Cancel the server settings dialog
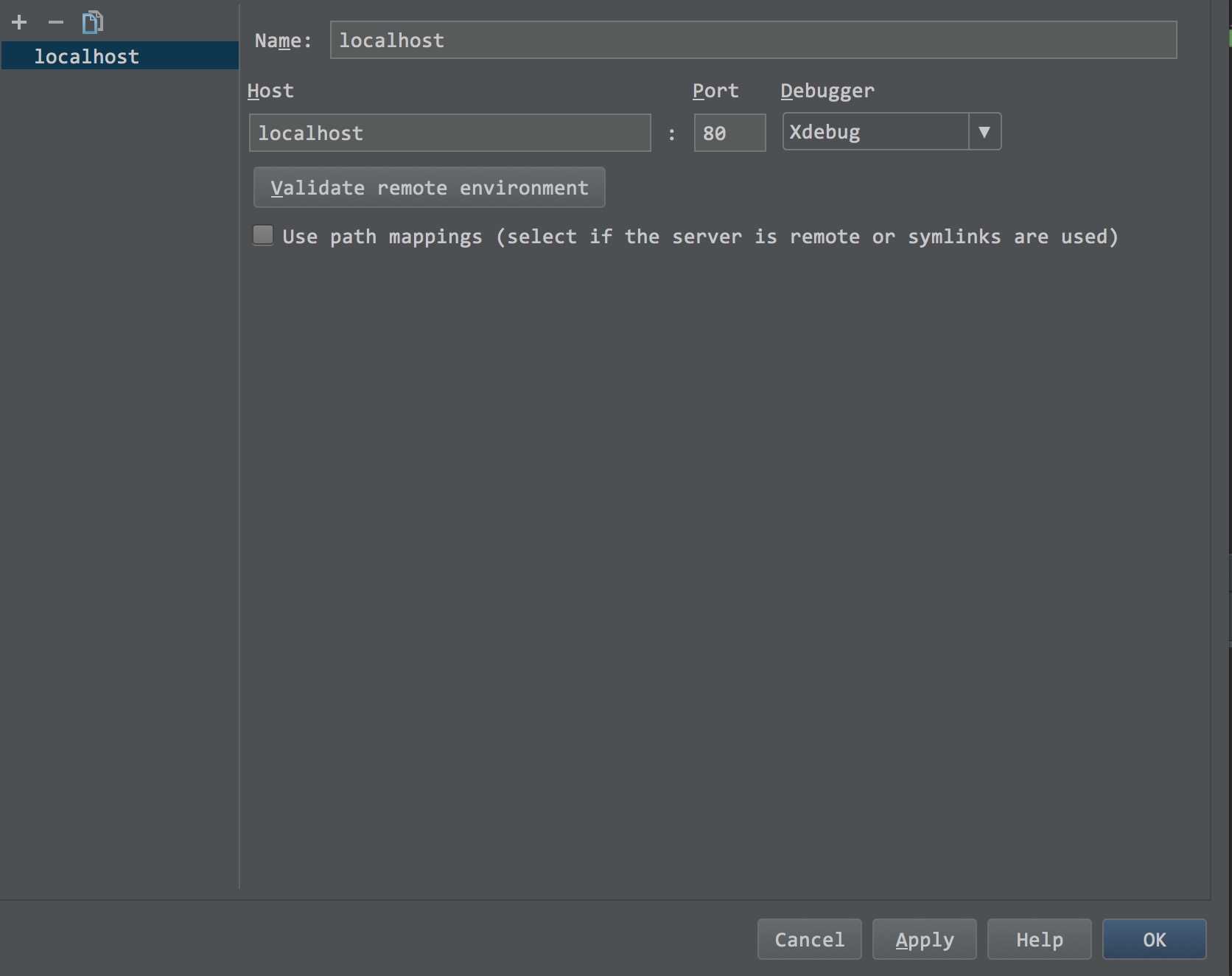The image size is (1232, 976). tap(809, 939)
